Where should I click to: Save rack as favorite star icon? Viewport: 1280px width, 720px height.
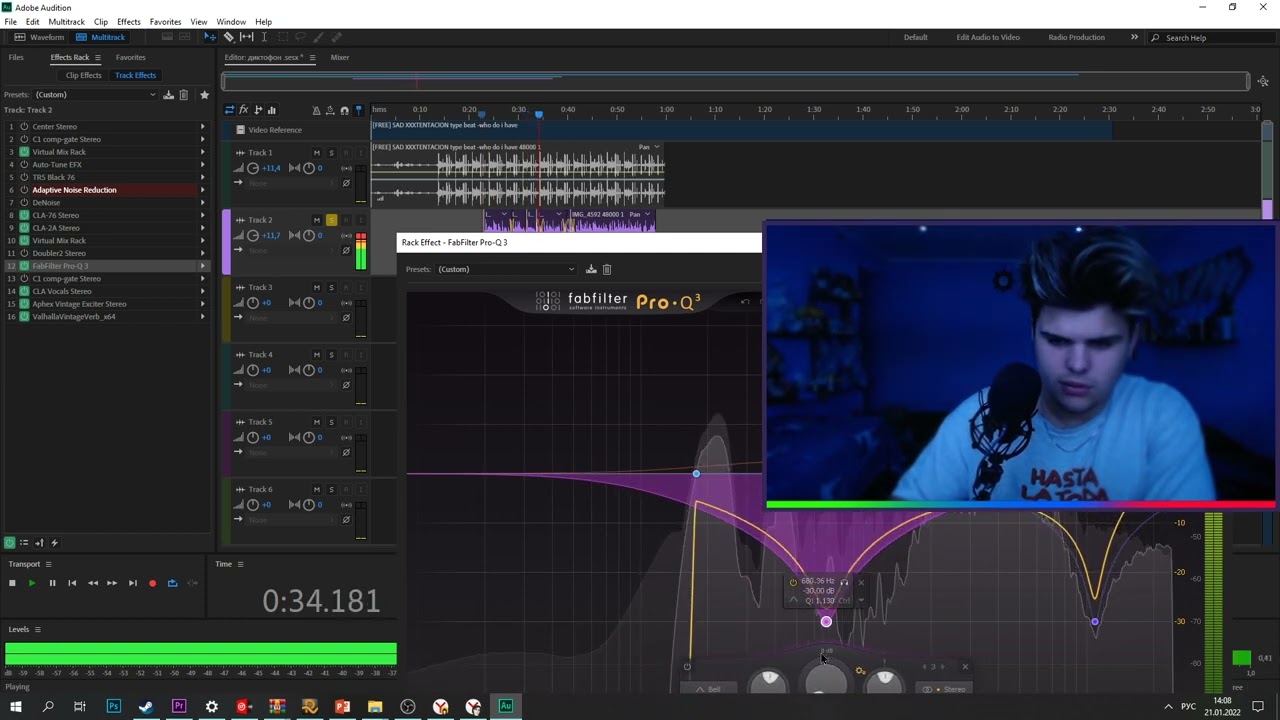(x=204, y=95)
